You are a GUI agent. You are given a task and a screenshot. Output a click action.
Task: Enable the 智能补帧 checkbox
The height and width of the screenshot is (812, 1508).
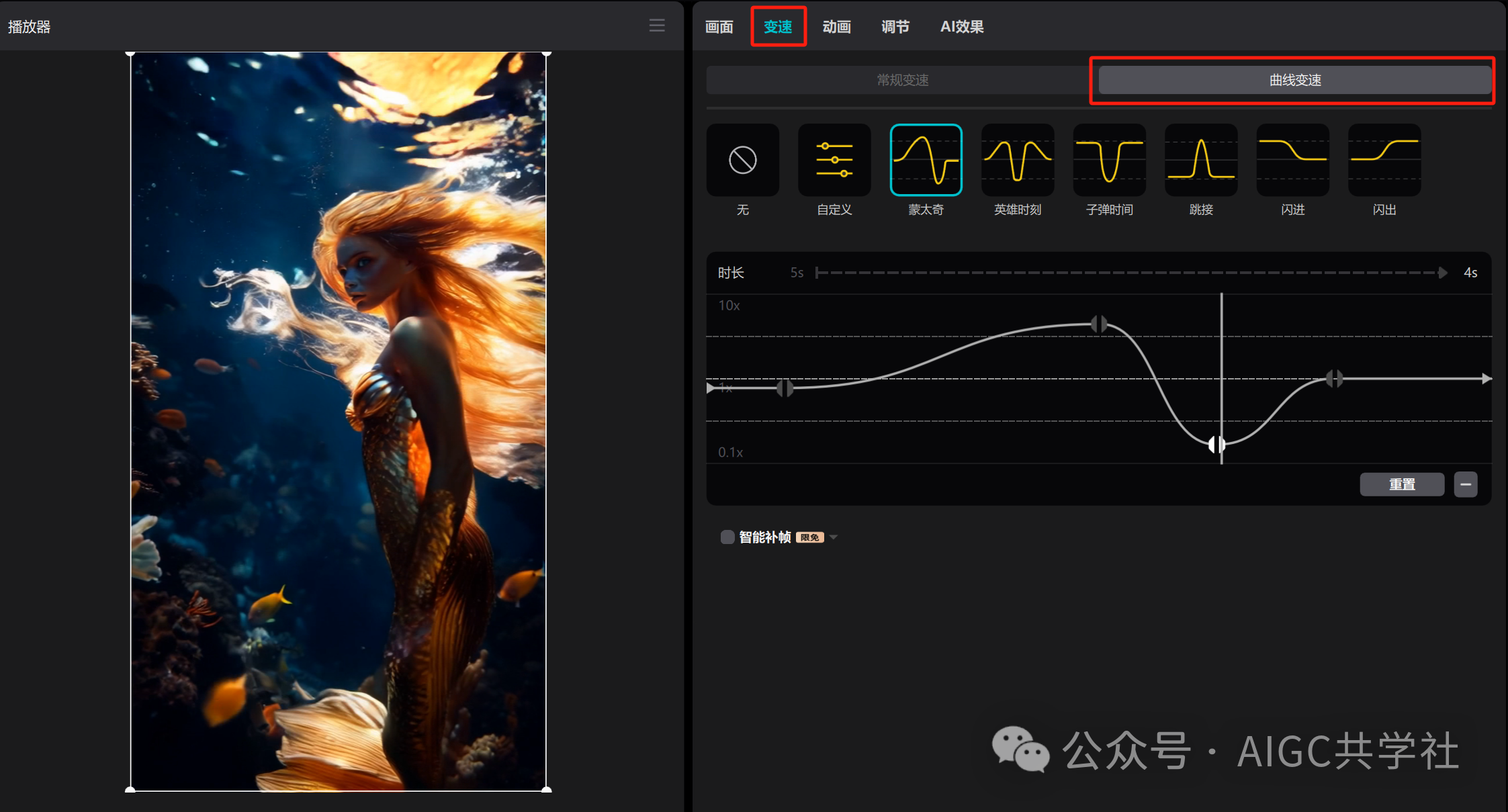[727, 537]
